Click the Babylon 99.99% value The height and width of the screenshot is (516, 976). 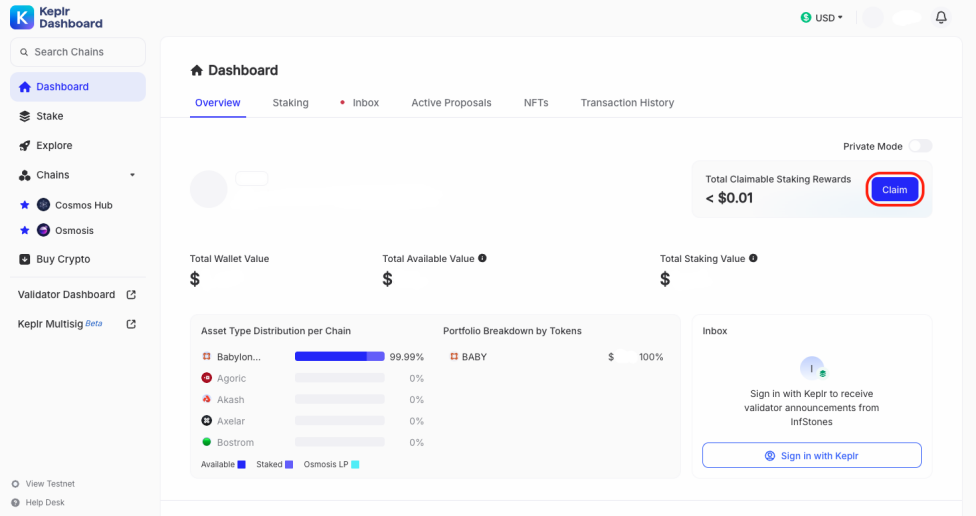point(406,357)
